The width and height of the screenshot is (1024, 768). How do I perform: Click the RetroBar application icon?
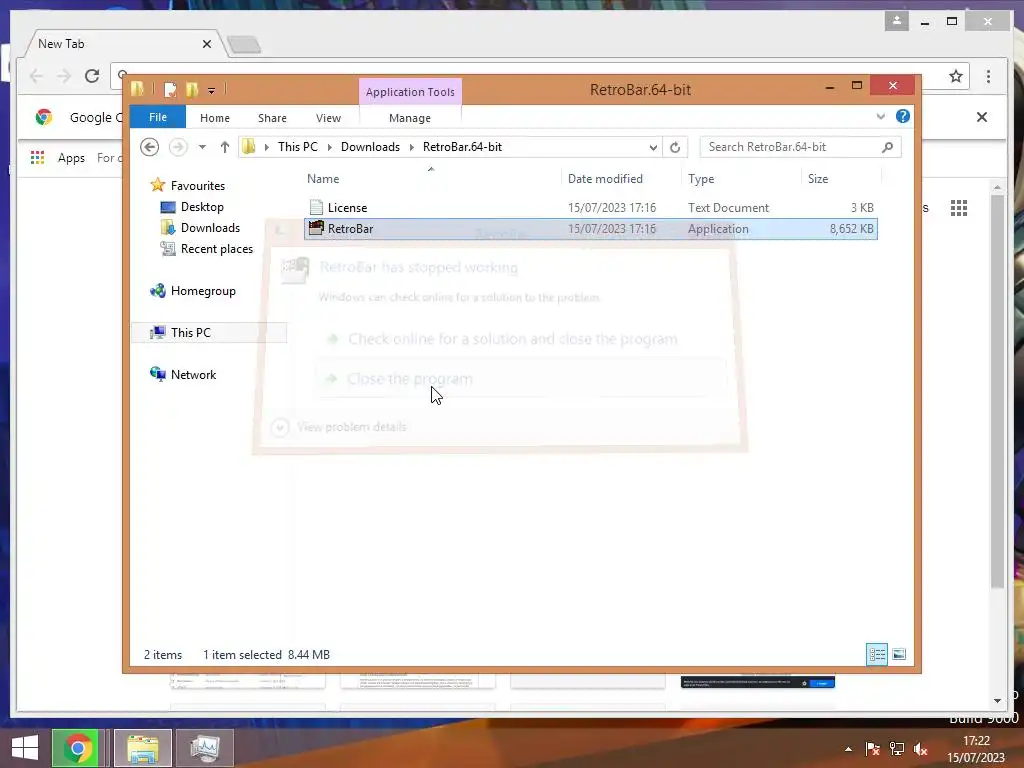[x=316, y=228]
